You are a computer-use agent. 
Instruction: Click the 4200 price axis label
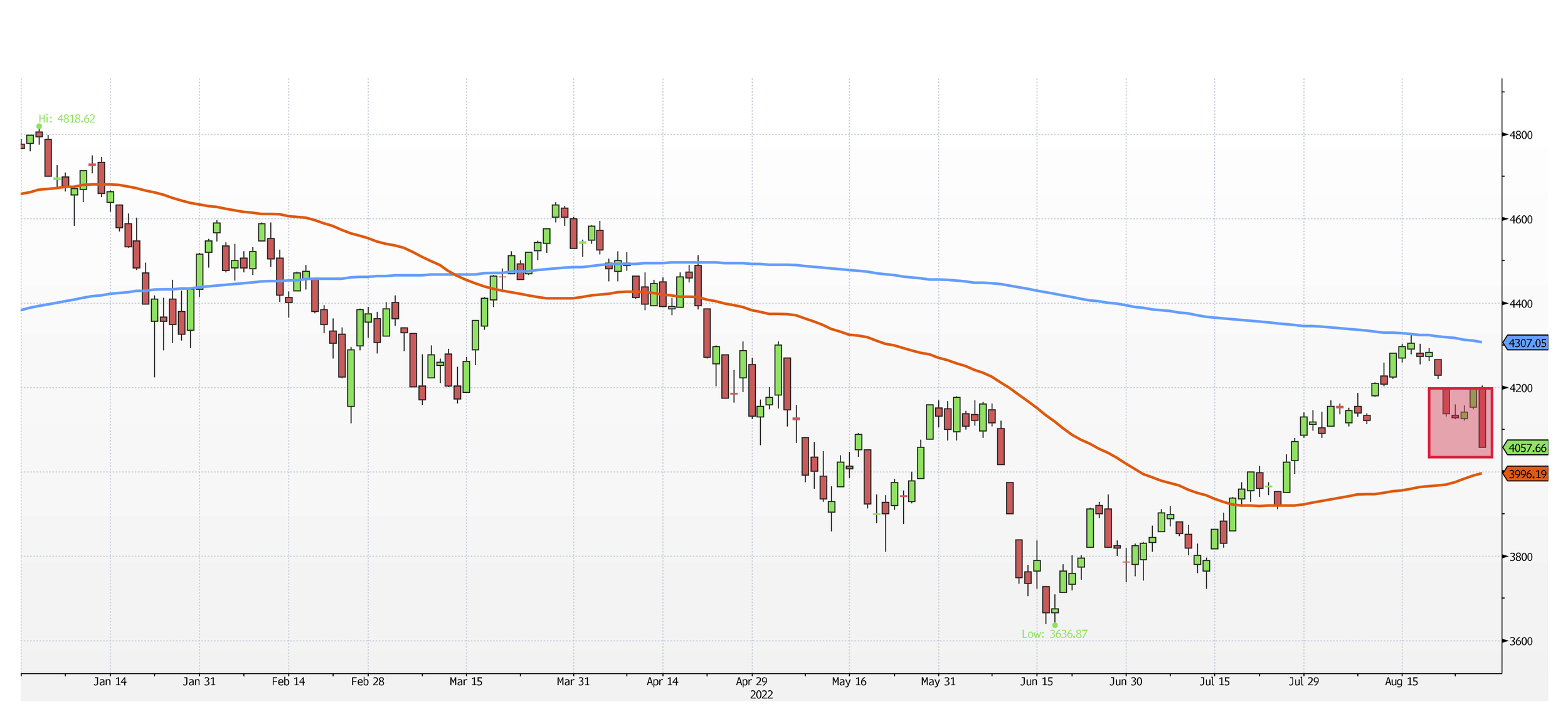pos(1521,388)
